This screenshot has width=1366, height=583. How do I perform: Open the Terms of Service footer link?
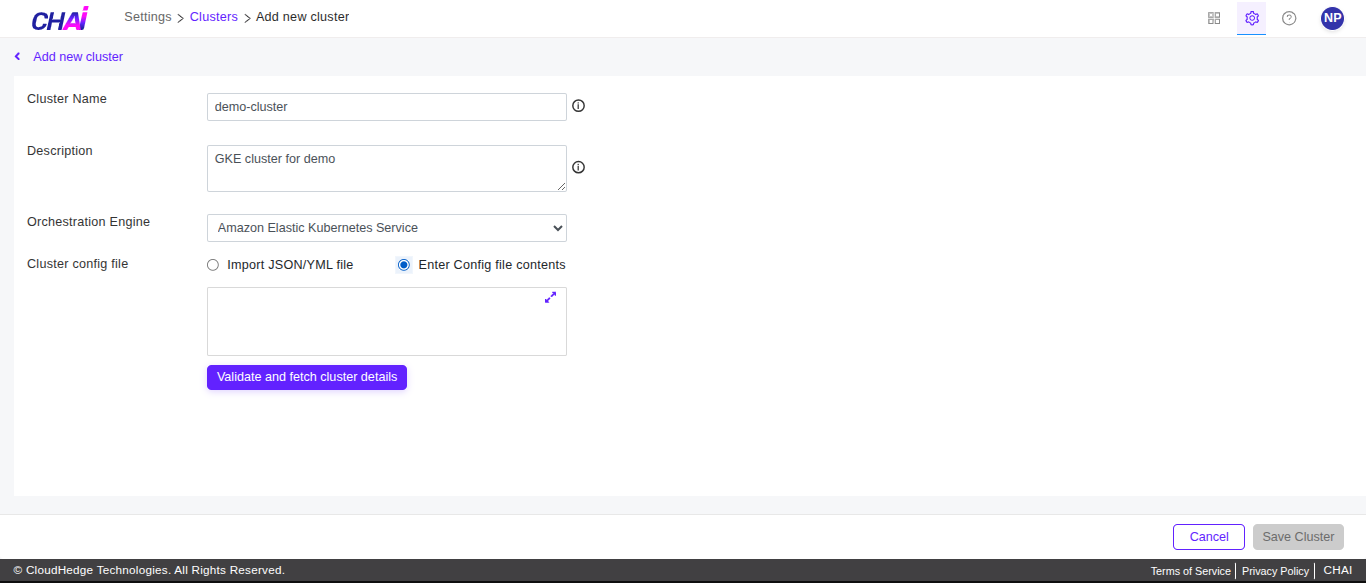1190,571
